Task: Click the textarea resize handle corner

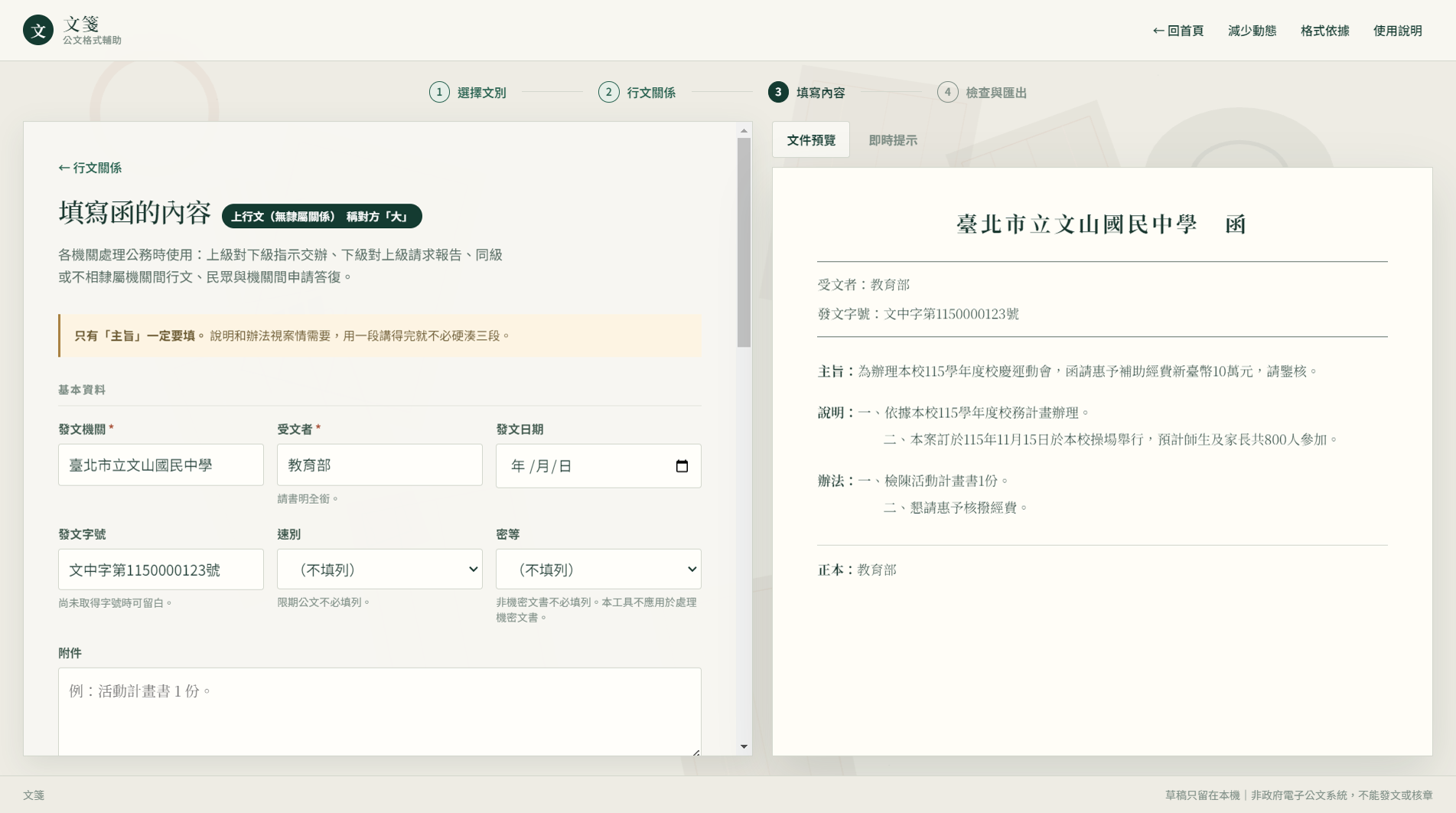Action: pos(695,752)
